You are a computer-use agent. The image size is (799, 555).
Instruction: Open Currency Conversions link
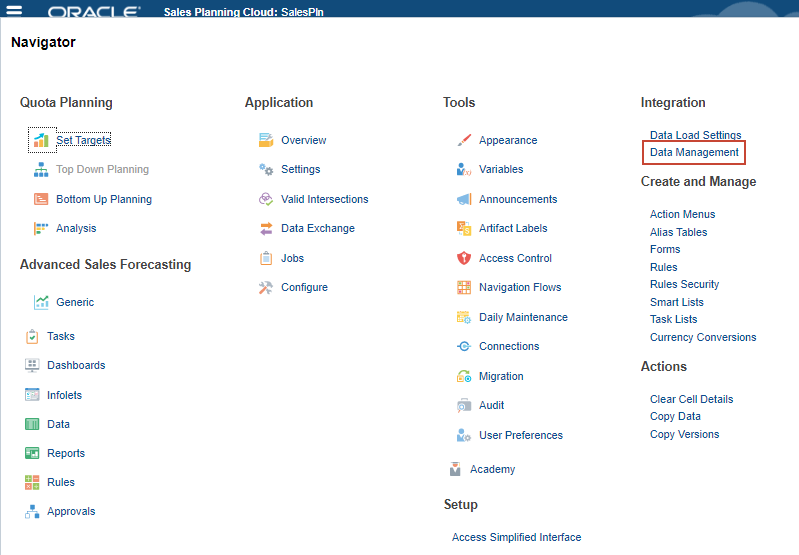click(703, 337)
